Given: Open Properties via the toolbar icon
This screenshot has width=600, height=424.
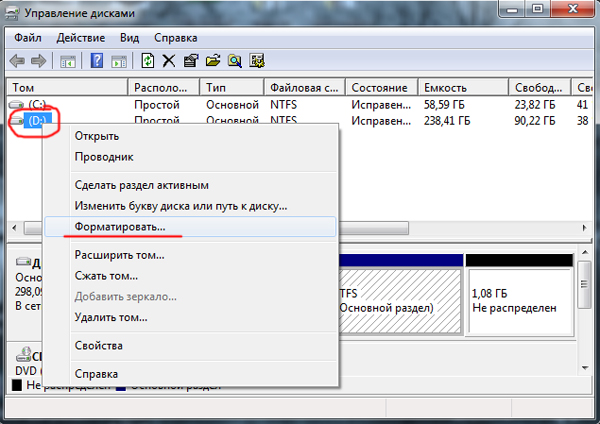Looking at the screenshot, I should click(x=190, y=61).
